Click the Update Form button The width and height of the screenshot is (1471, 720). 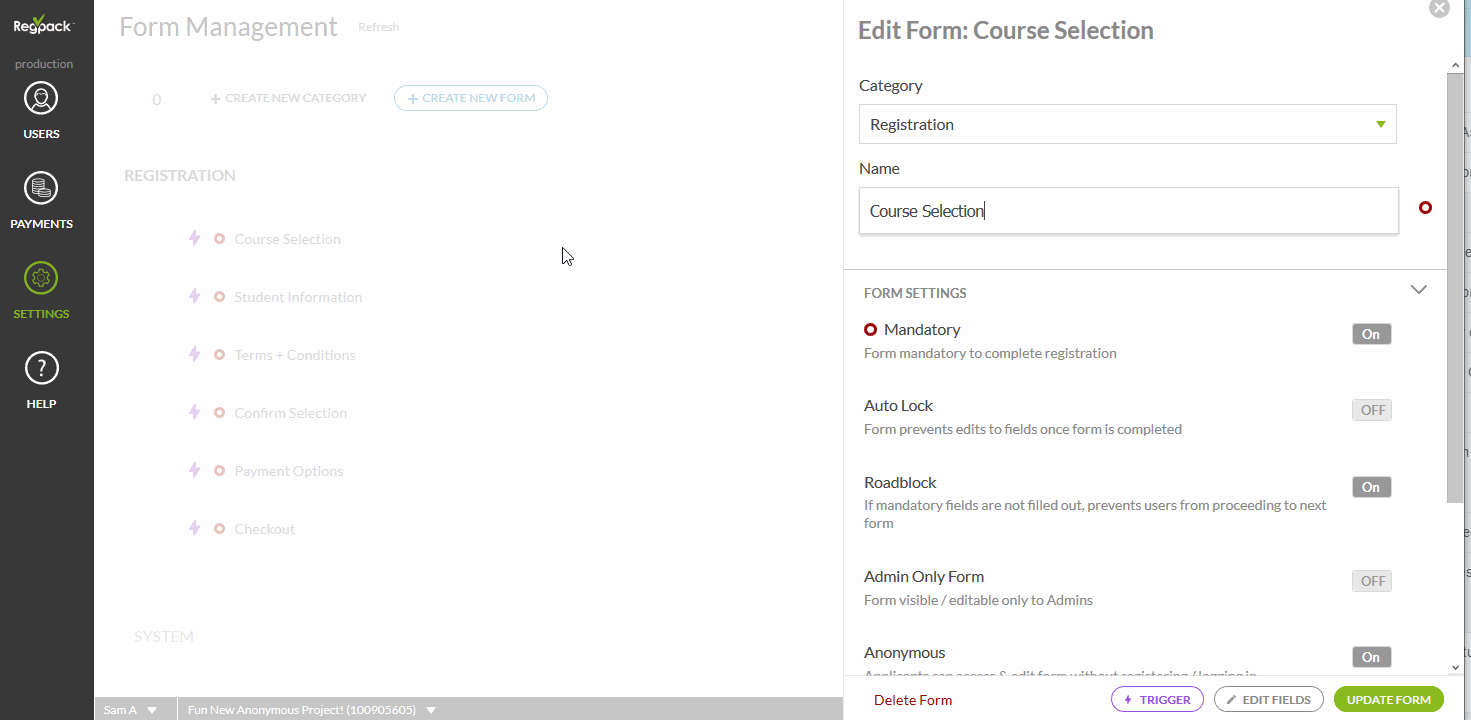pyautogui.click(x=1388, y=700)
